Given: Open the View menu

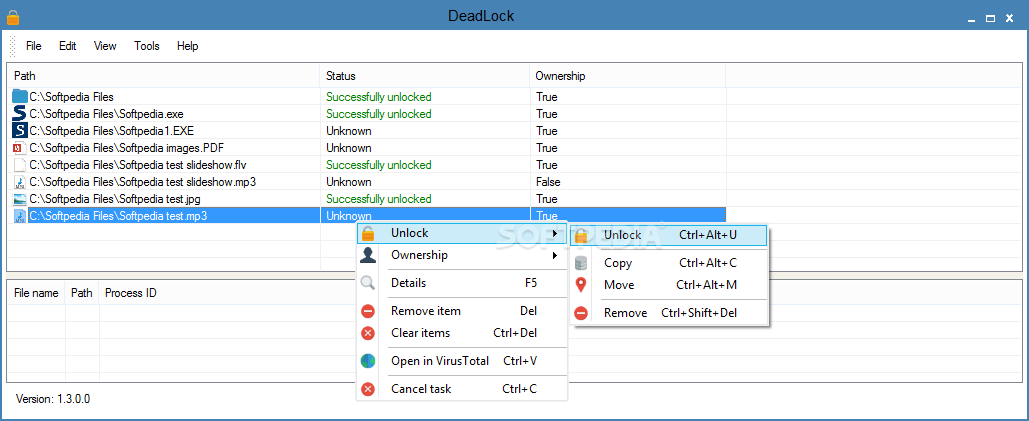Looking at the screenshot, I should [105, 46].
